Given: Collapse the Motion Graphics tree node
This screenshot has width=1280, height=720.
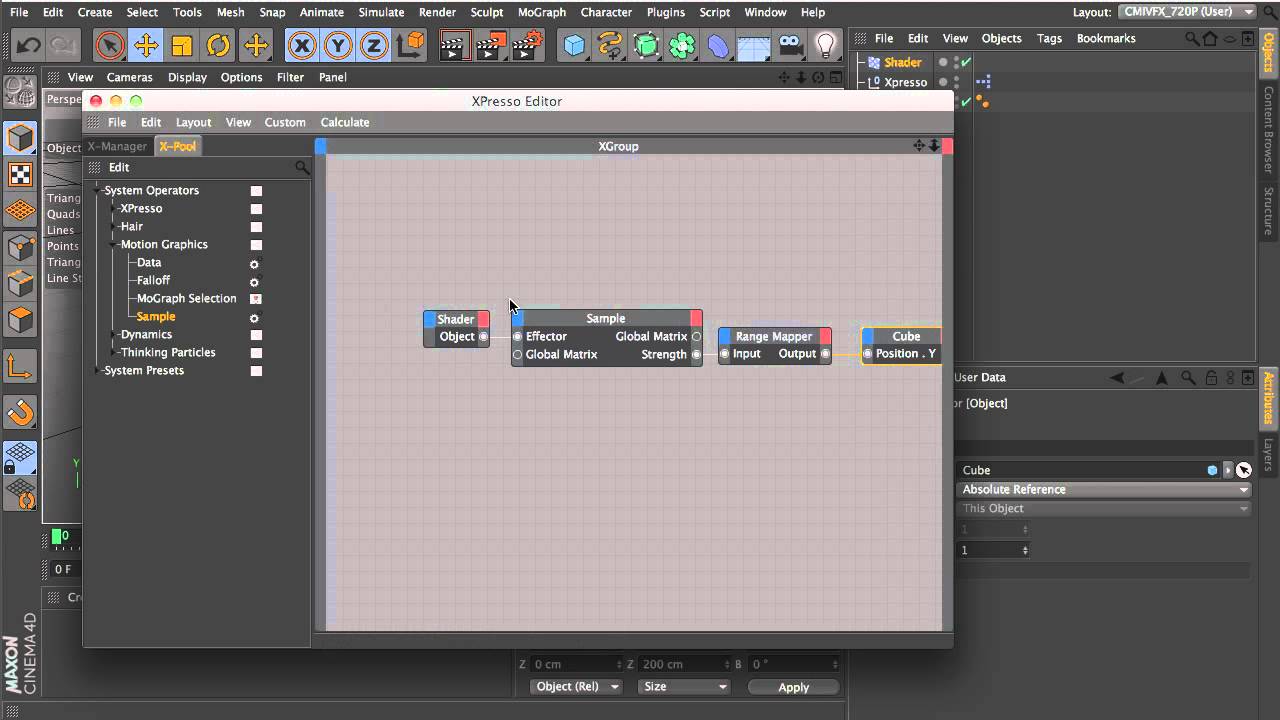Looking at the screenshot, I should (x=114, y=245).
